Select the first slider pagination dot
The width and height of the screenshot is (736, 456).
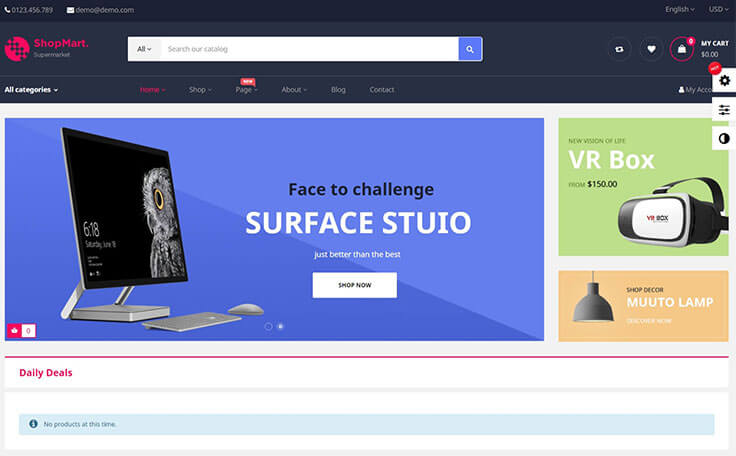click(268, 326)
